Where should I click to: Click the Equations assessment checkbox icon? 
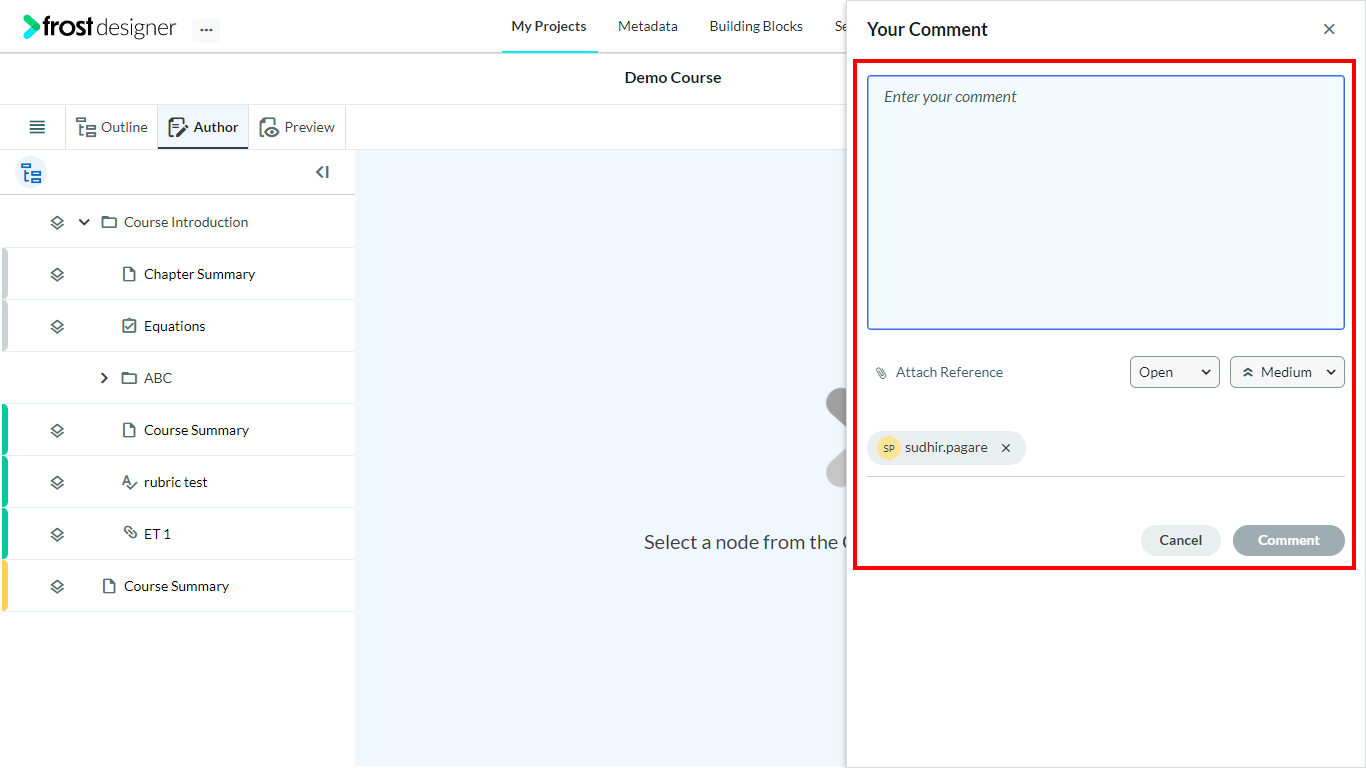(x=129, y=326)
